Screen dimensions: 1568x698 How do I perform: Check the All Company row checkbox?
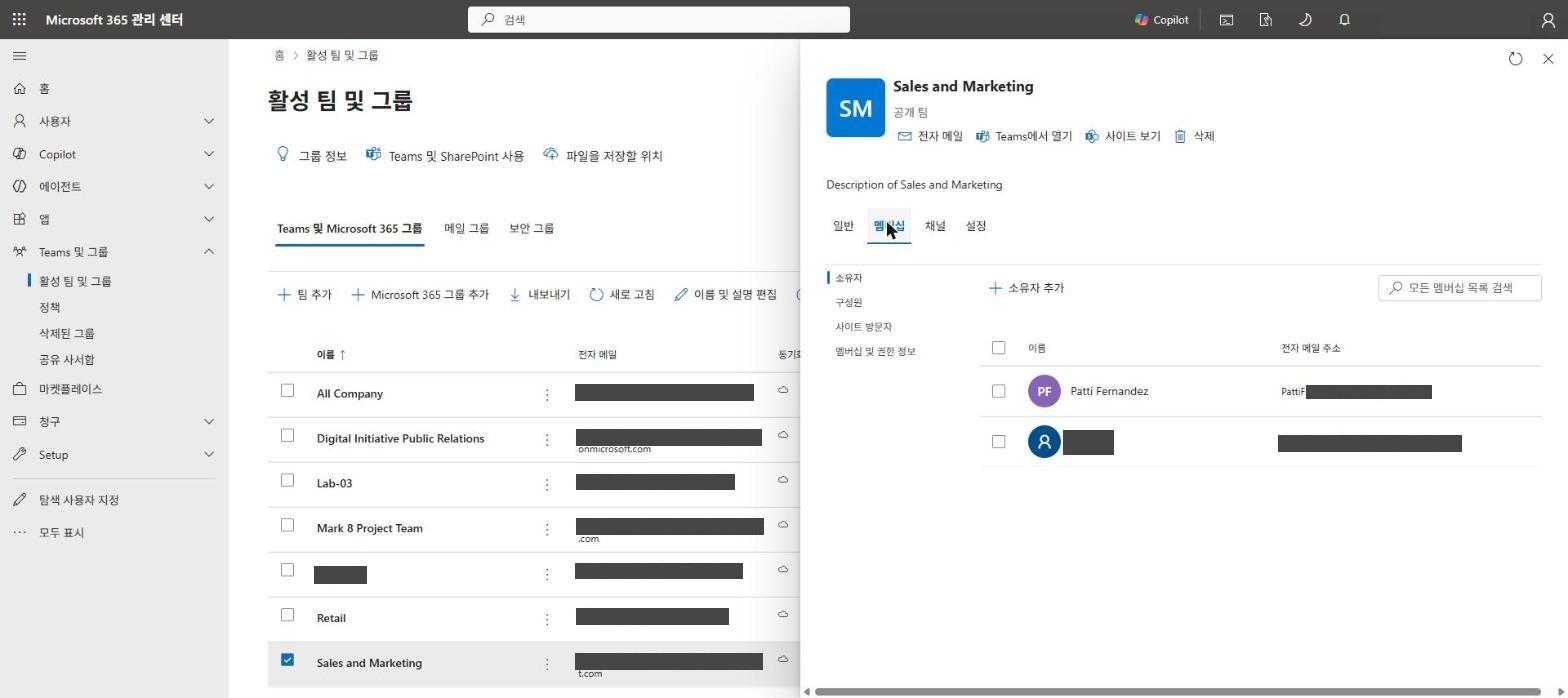pyautogui.click(x=287, y=390)
